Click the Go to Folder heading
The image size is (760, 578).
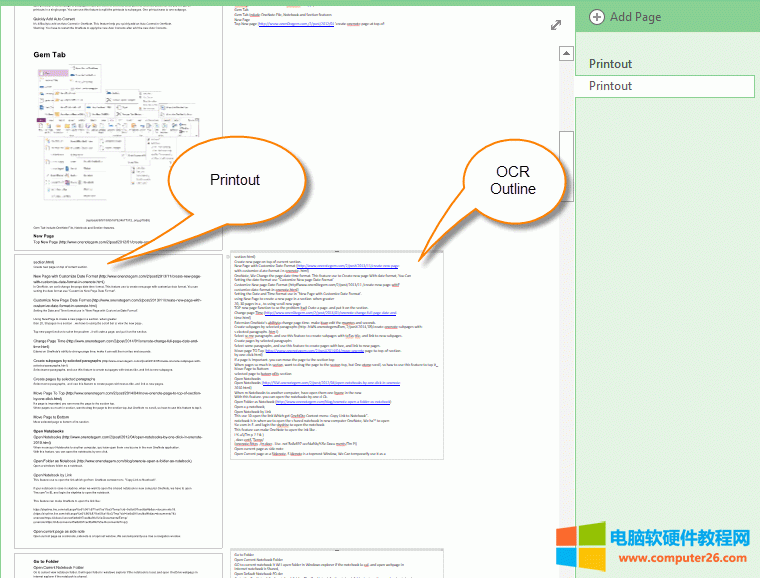[52, 561]
